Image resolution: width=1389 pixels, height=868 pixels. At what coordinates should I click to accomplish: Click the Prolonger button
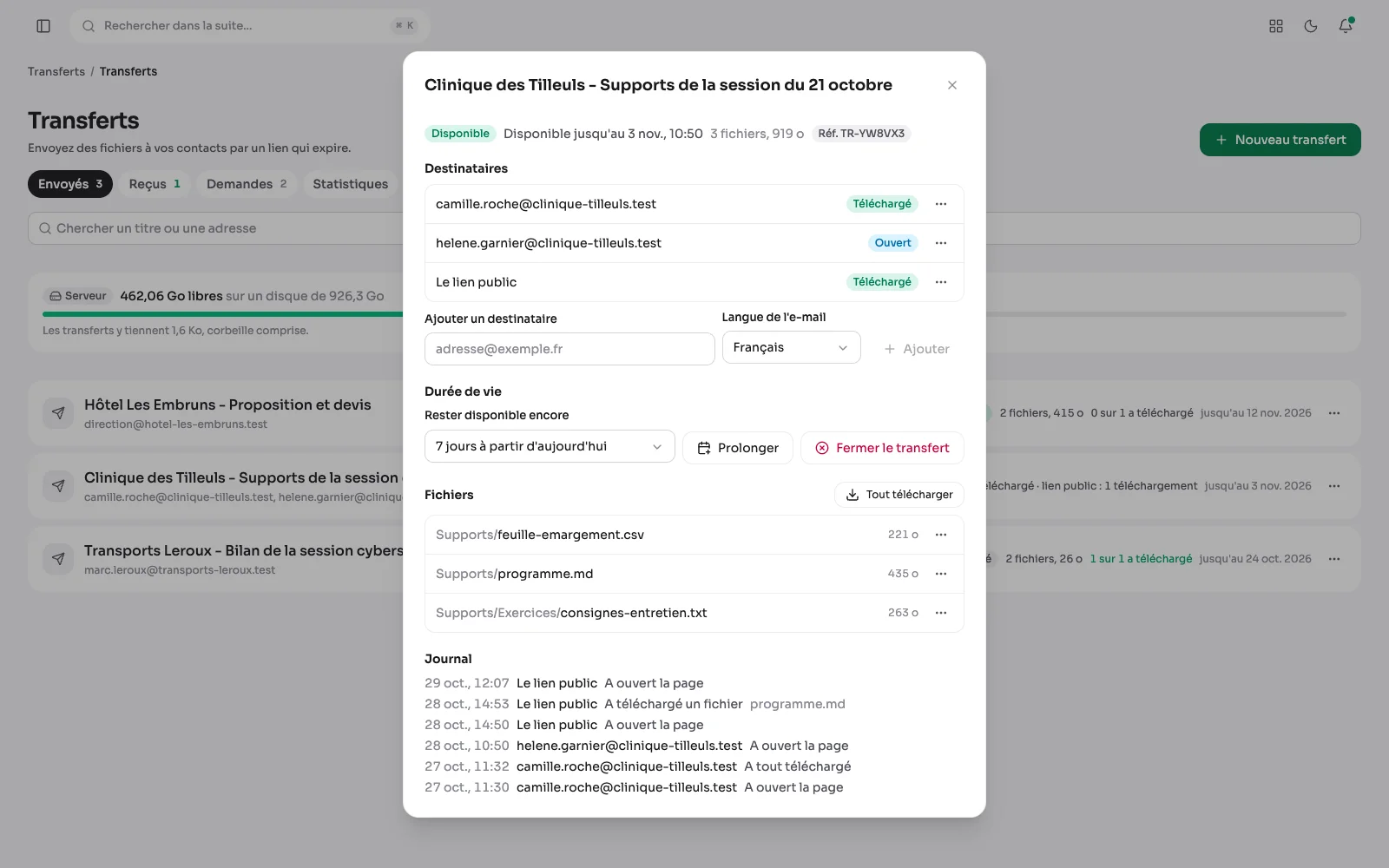coord(738,448)
